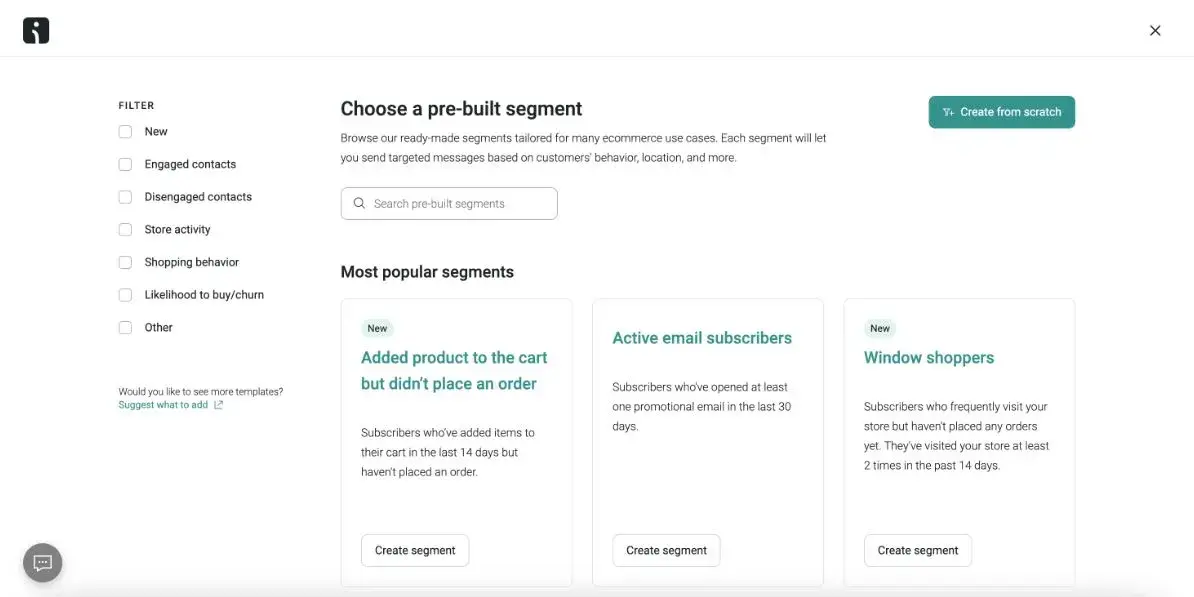
Task: Click the Omnisend logo in the top left
Action: pos(35,30)
